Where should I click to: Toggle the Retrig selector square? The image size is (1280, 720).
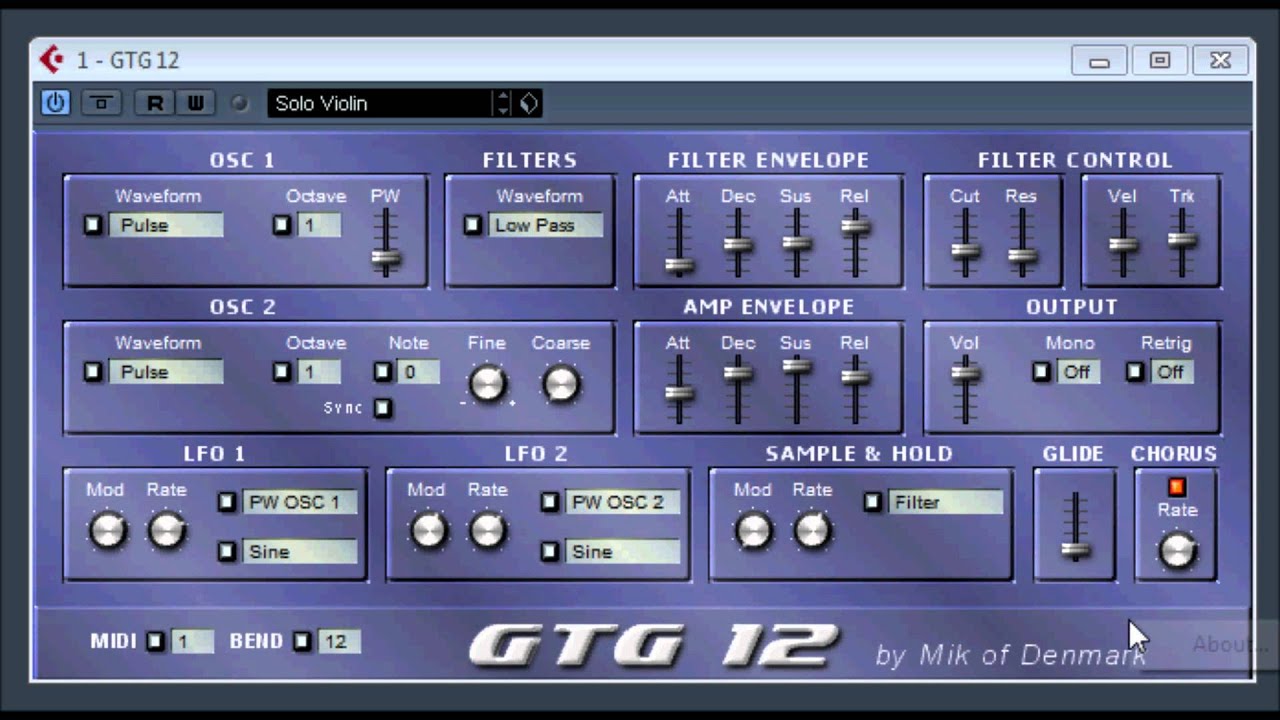1135,372
